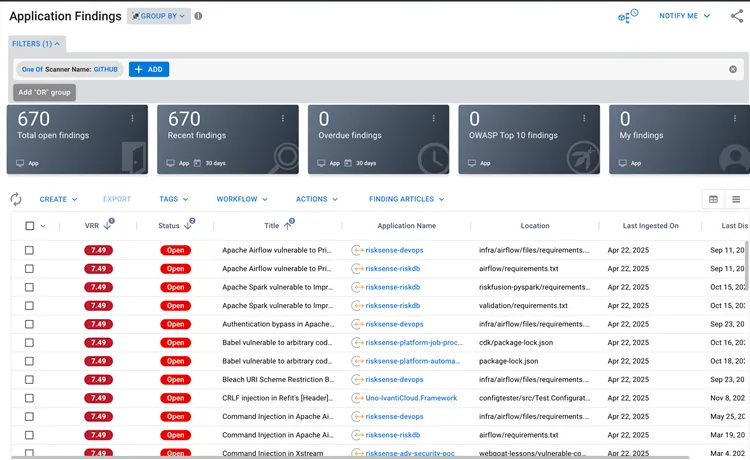Click the info icon beside Group By

[198, 16]
